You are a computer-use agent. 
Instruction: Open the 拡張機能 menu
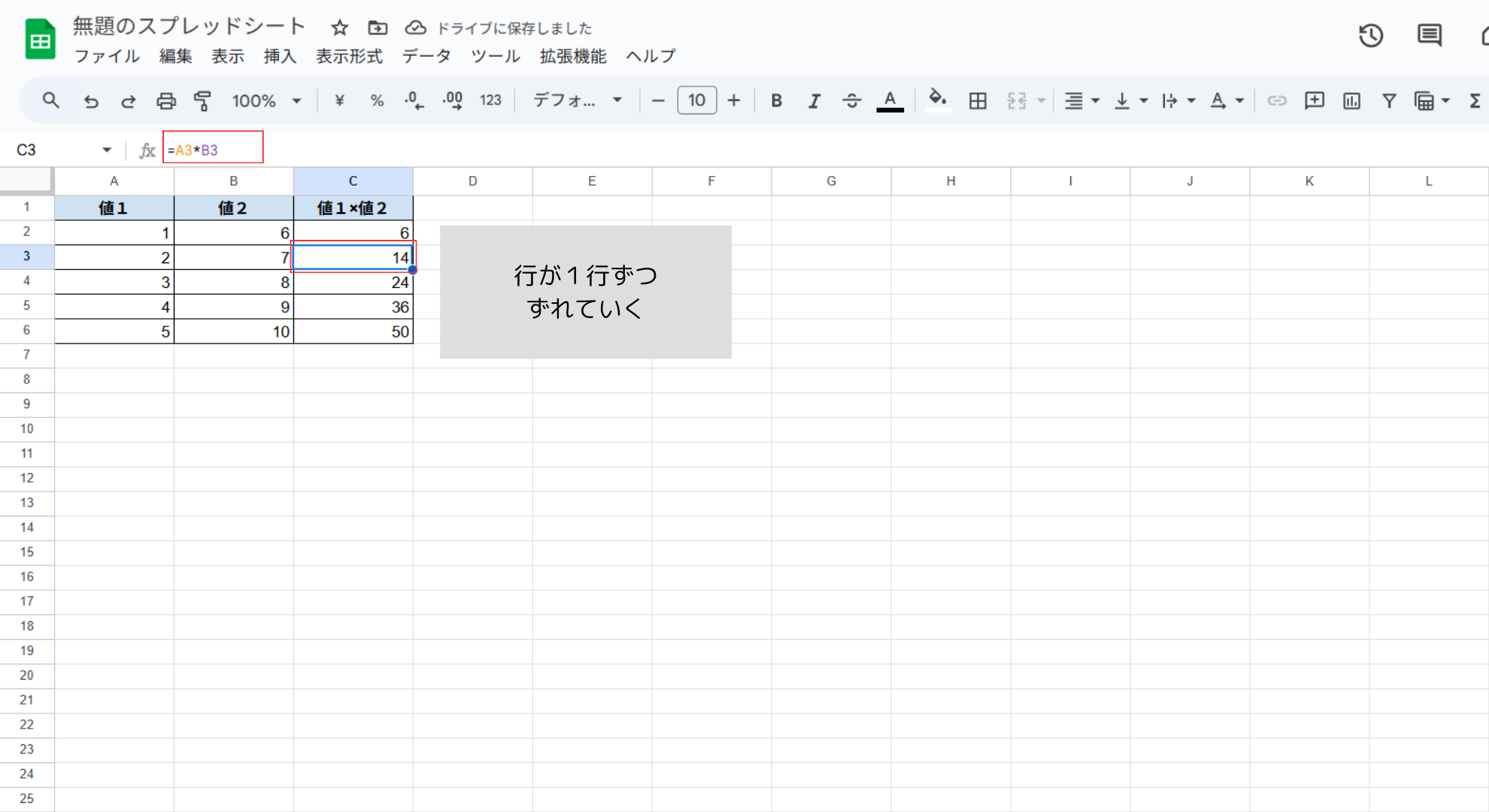[x=572, y=56]
